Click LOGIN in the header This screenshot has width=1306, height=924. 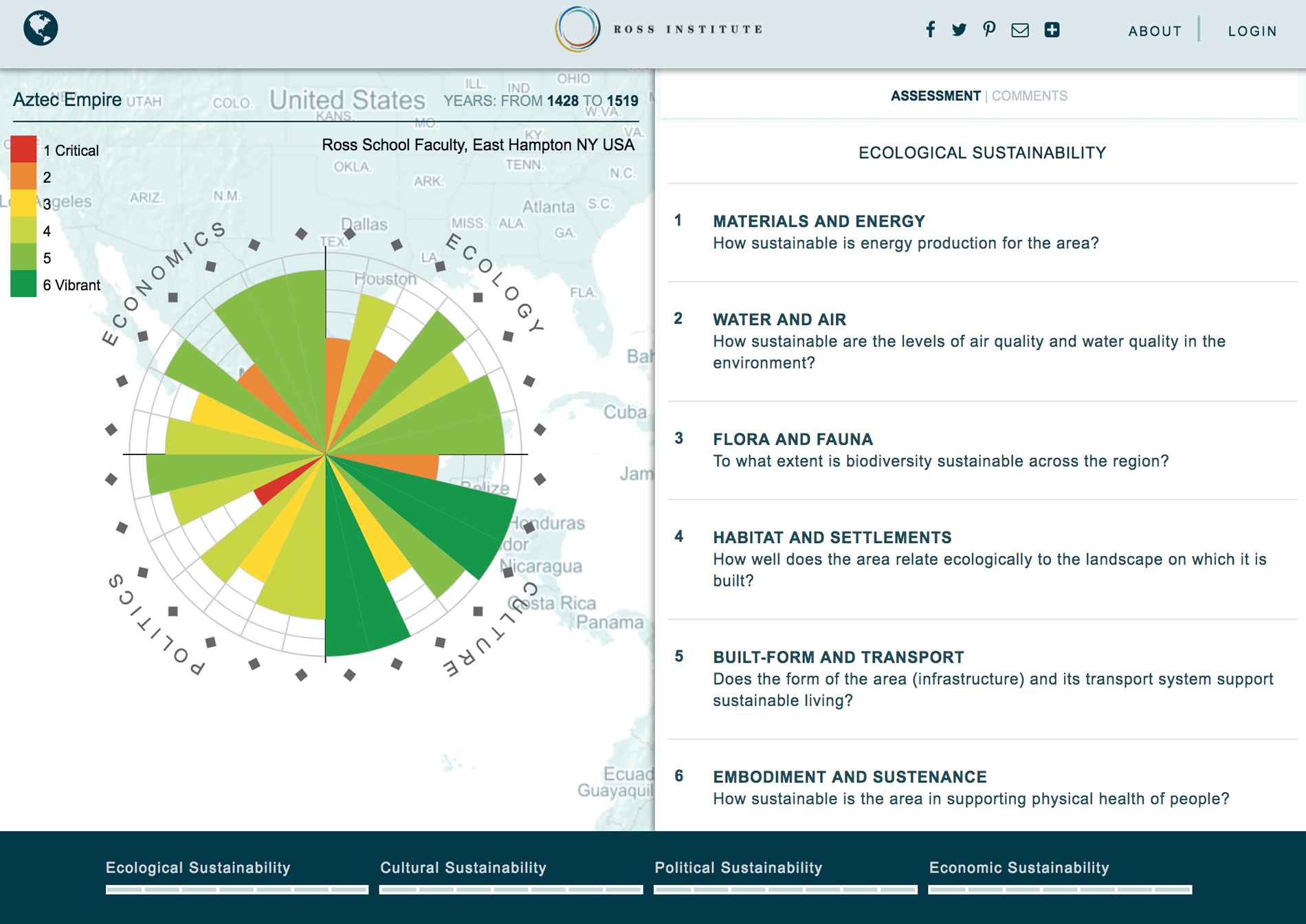[1252, 31]
